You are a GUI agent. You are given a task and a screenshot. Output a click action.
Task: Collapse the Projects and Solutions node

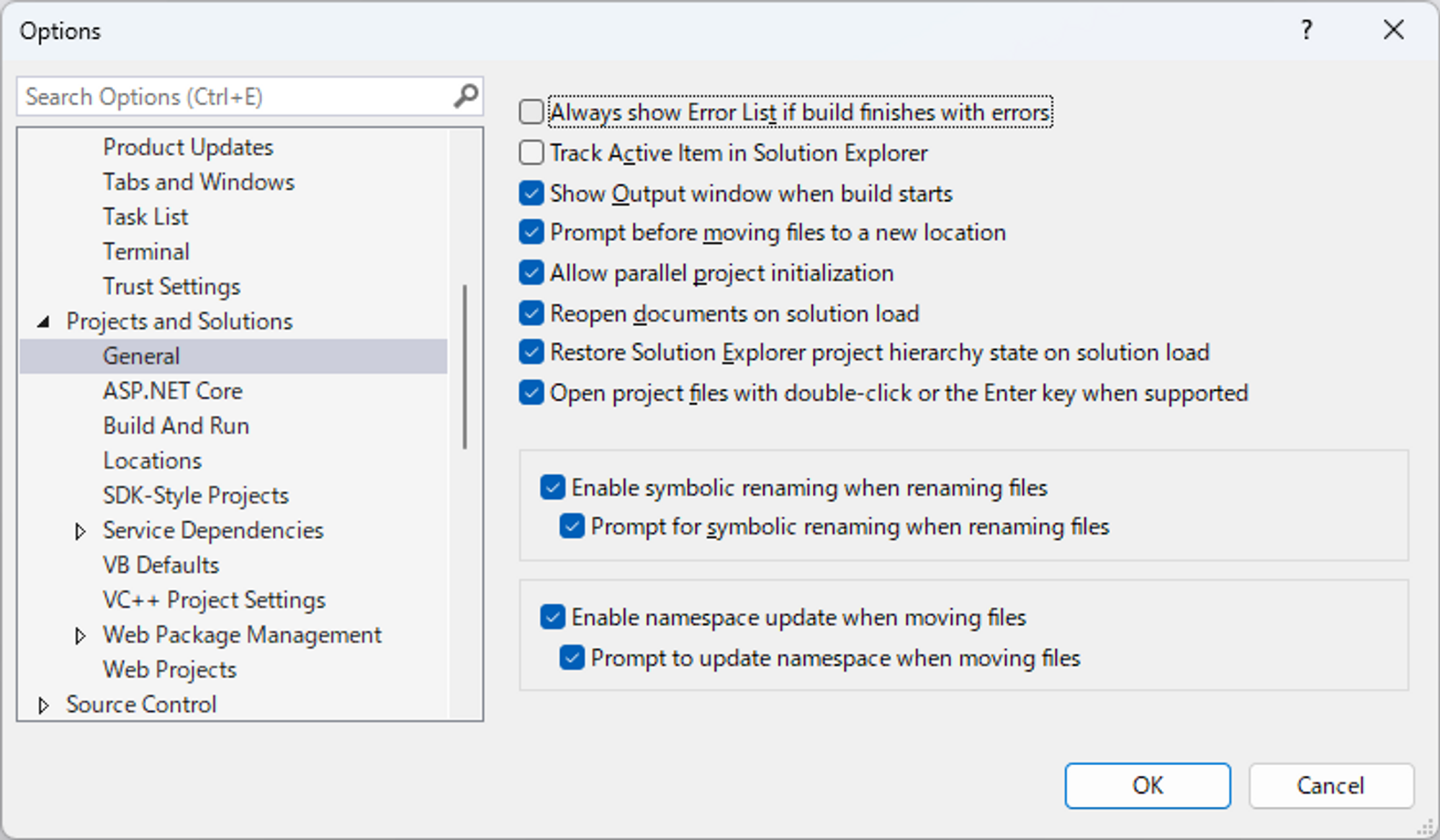[44, 322]
